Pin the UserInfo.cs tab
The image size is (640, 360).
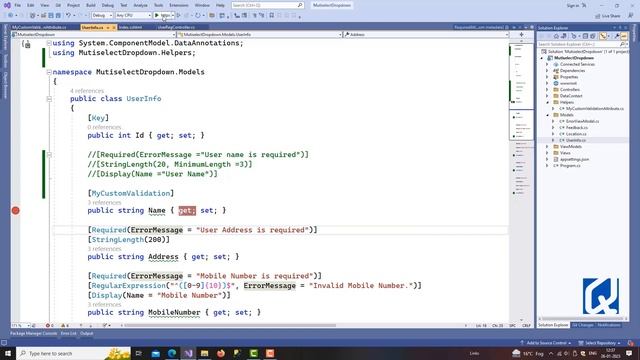(108, 27)
